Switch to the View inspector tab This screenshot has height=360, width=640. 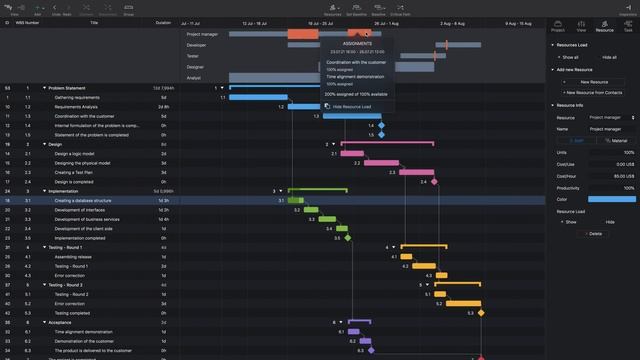(581, 27)
